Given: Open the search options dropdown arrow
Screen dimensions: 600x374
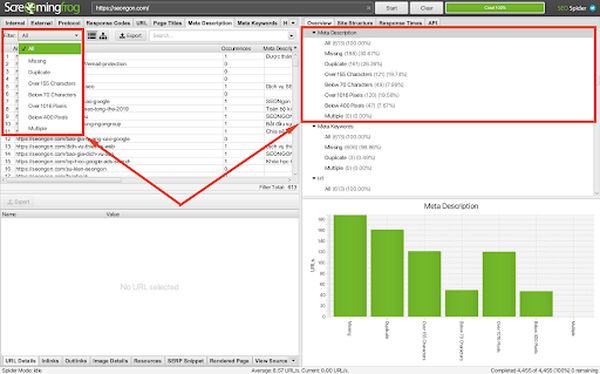Looking at the screenshot, I should click(x=291, y=36).
